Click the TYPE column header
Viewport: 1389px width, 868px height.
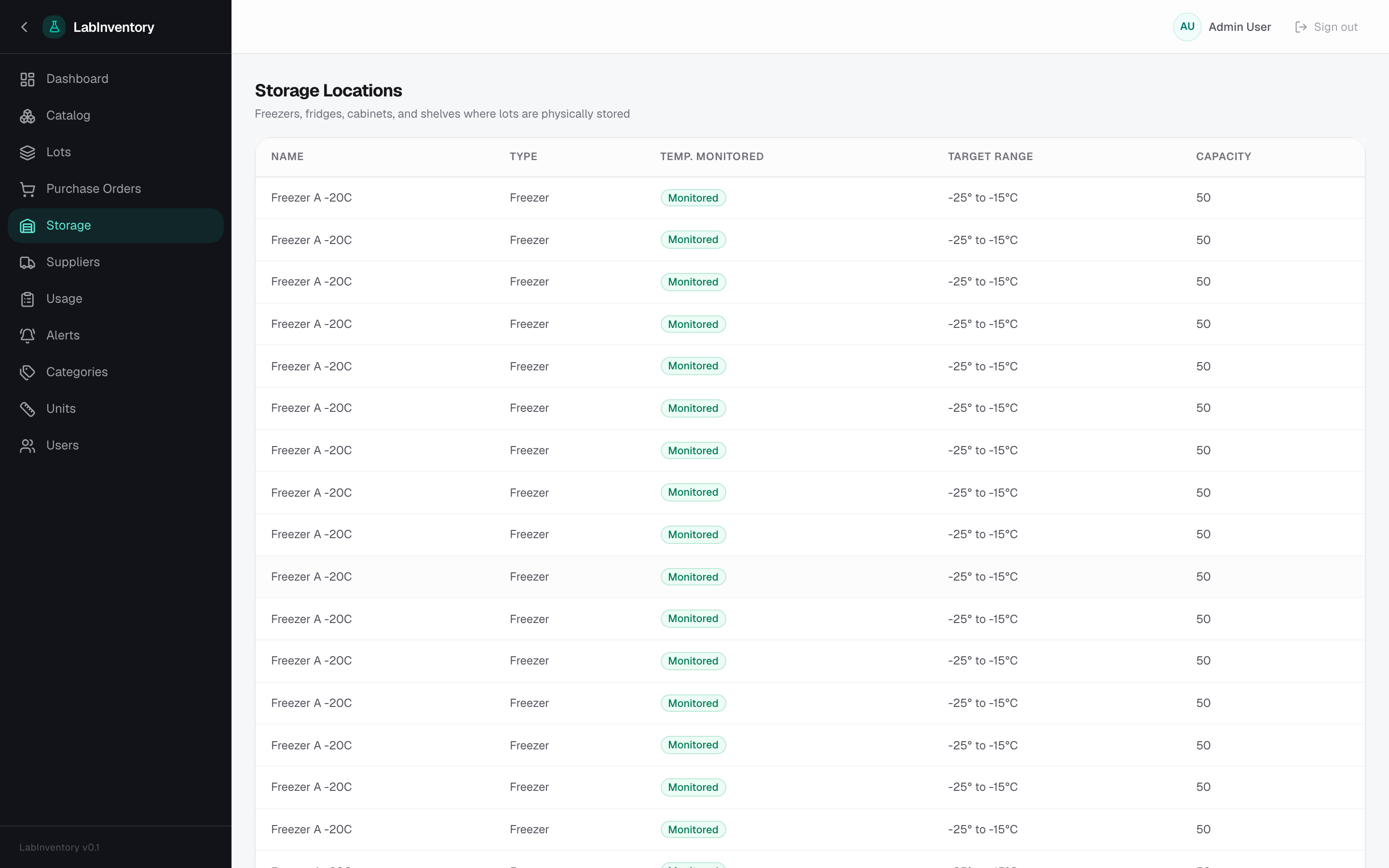click(523, 157)
